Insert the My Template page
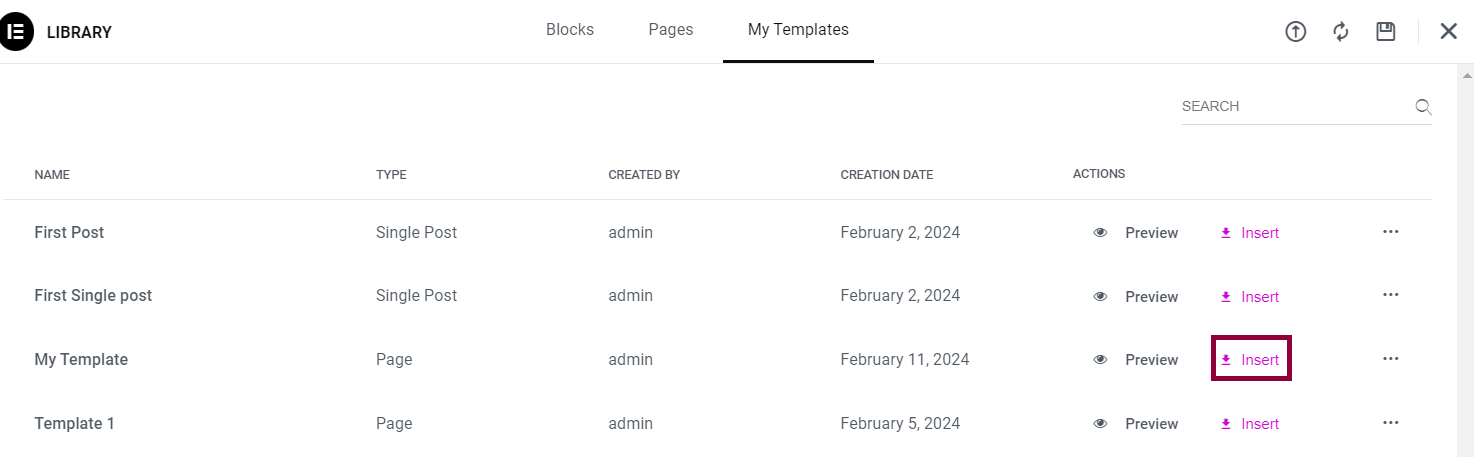The height and width of the screenshot is (457, 1474). click(1250, 360)
